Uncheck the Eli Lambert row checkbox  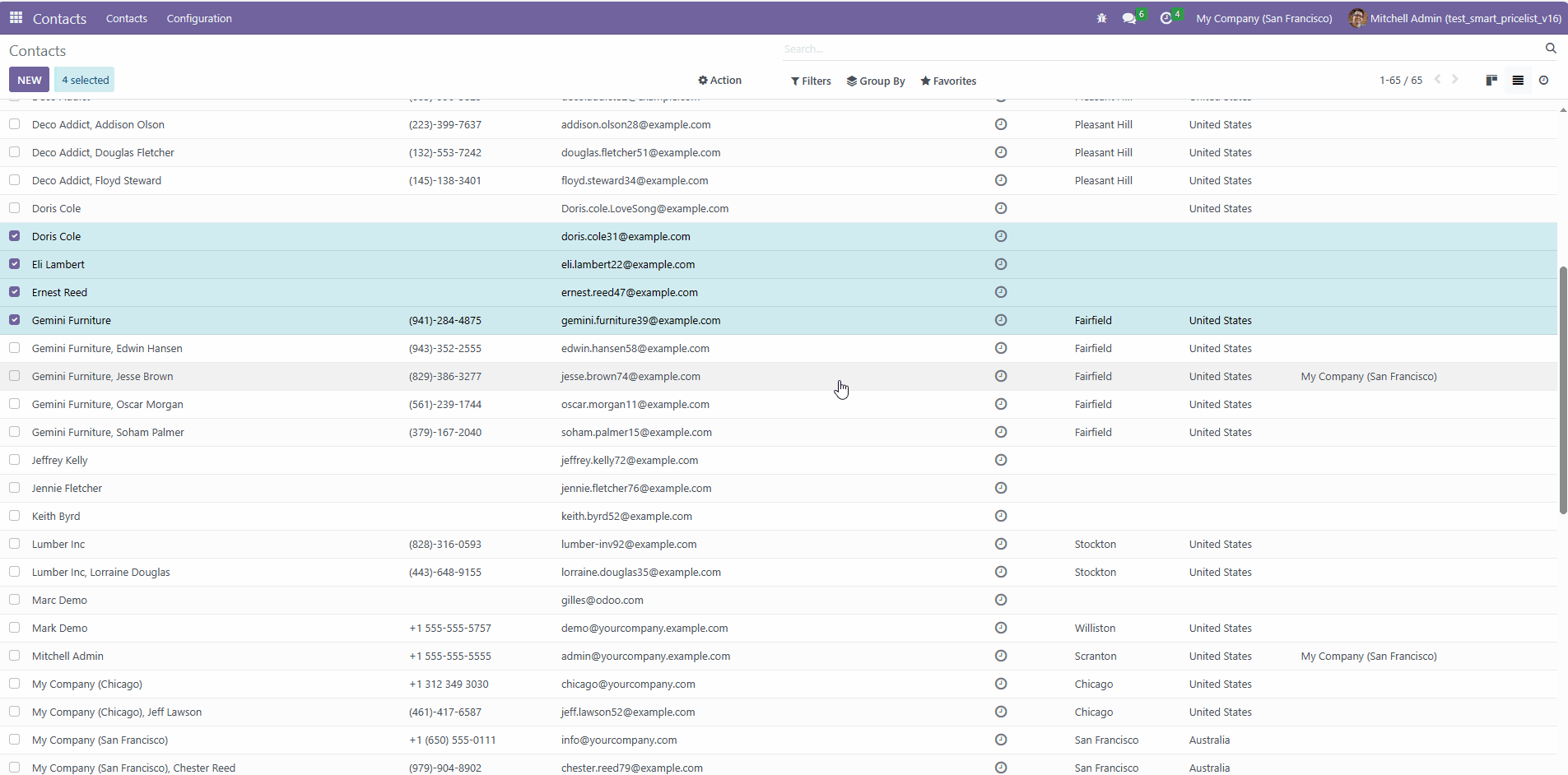click(x=15, y=264)
